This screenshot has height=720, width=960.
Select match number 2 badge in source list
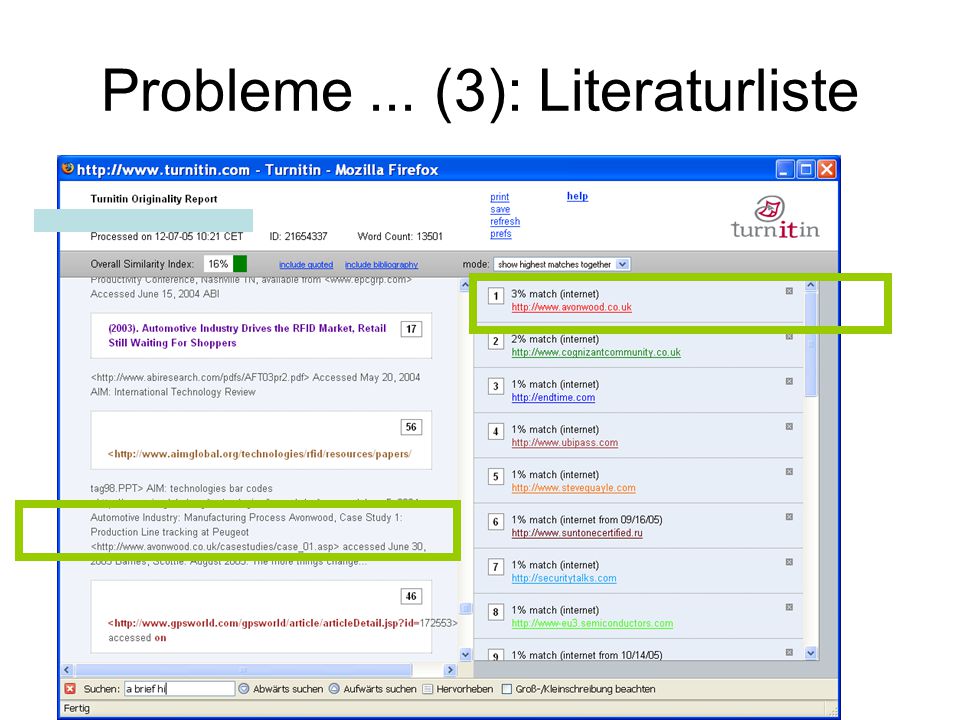pyautogui.click(x=496, y=342)
